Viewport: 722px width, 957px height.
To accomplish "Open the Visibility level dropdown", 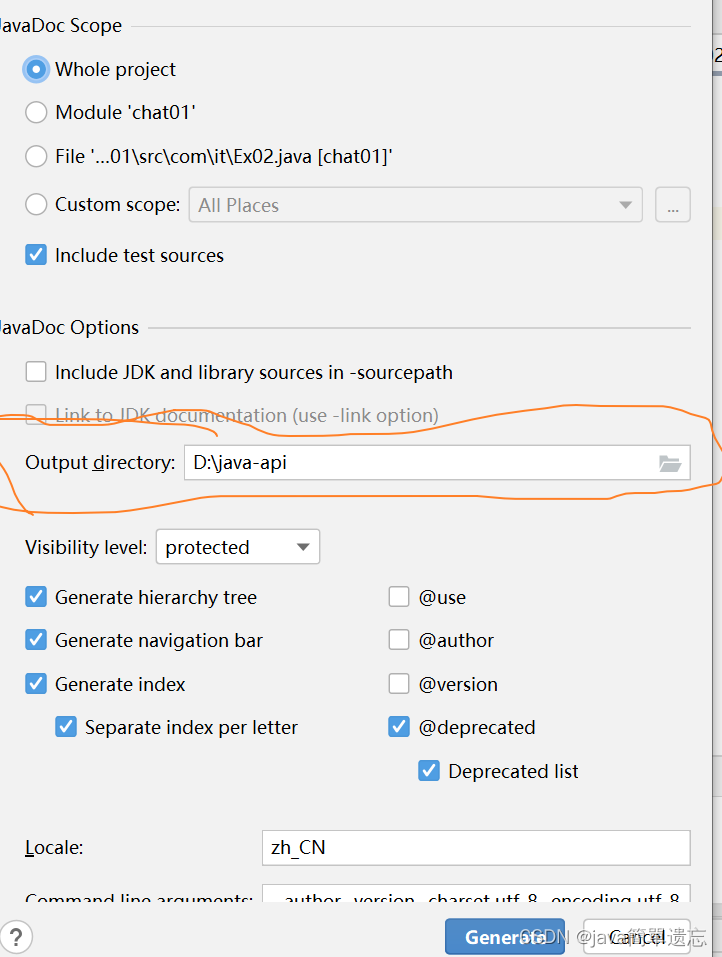I will pyautogui.click(x=238, y=547).
